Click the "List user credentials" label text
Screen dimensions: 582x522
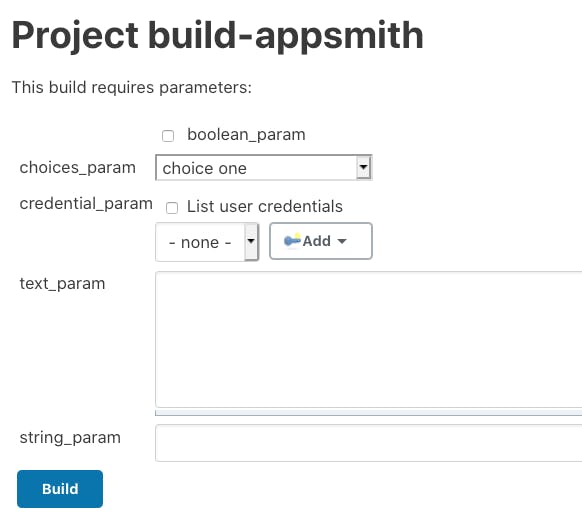click(265, 206)
